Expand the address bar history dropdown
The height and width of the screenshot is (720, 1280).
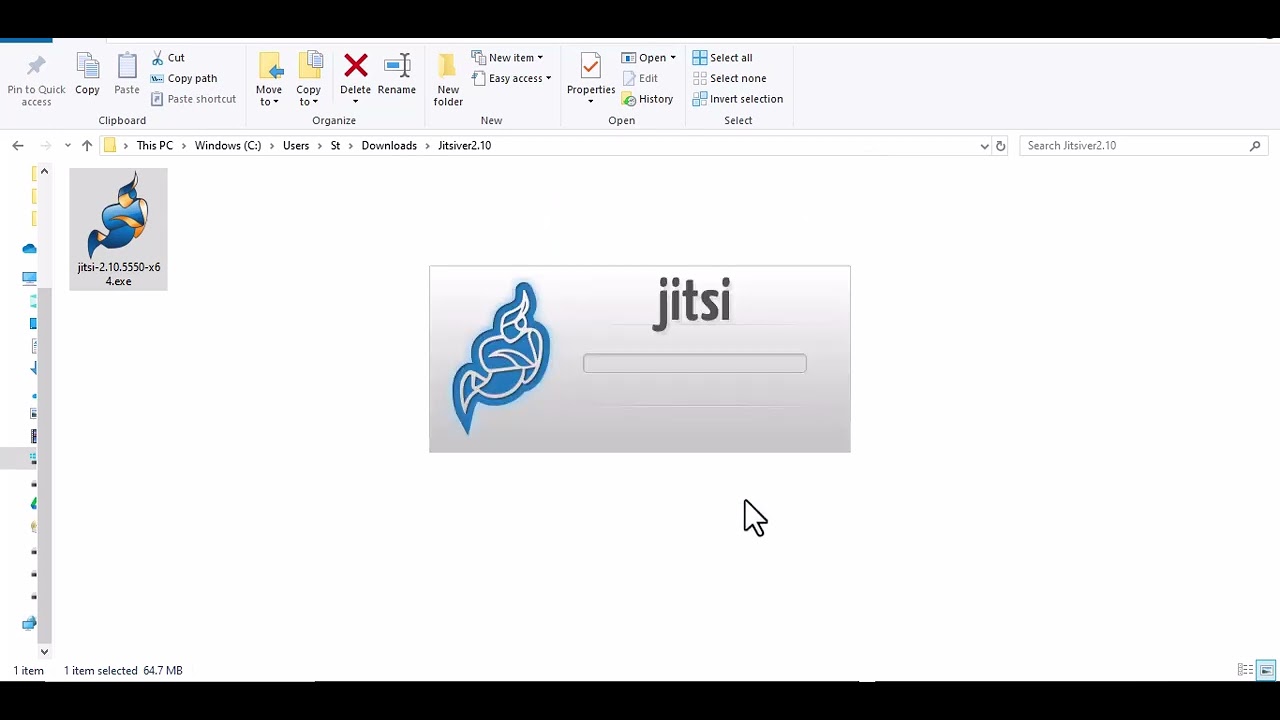pyautogui.click(x=984, y=146)
